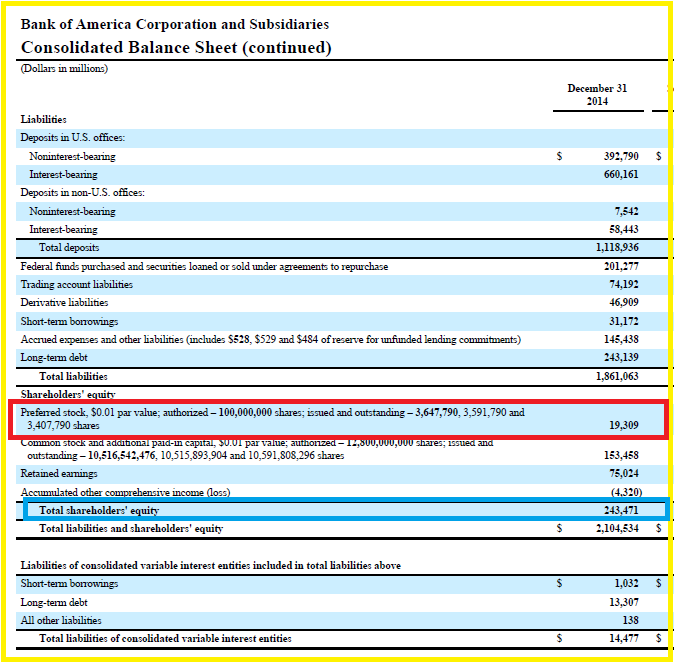Select the value 46,909
Screen dimensions: 674x663
pos(624,302)
